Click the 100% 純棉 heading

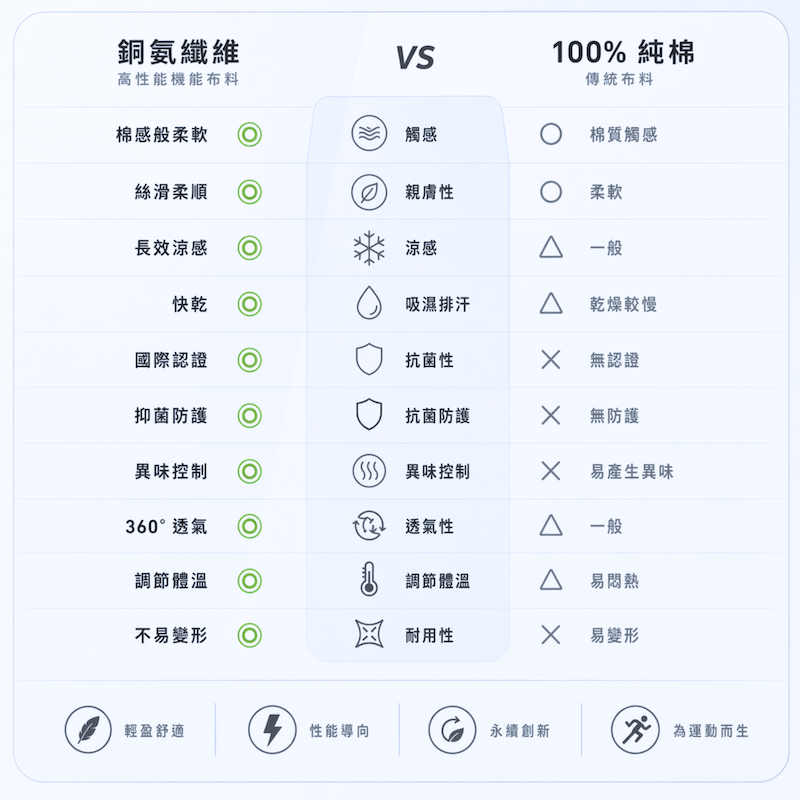[623, 52]
